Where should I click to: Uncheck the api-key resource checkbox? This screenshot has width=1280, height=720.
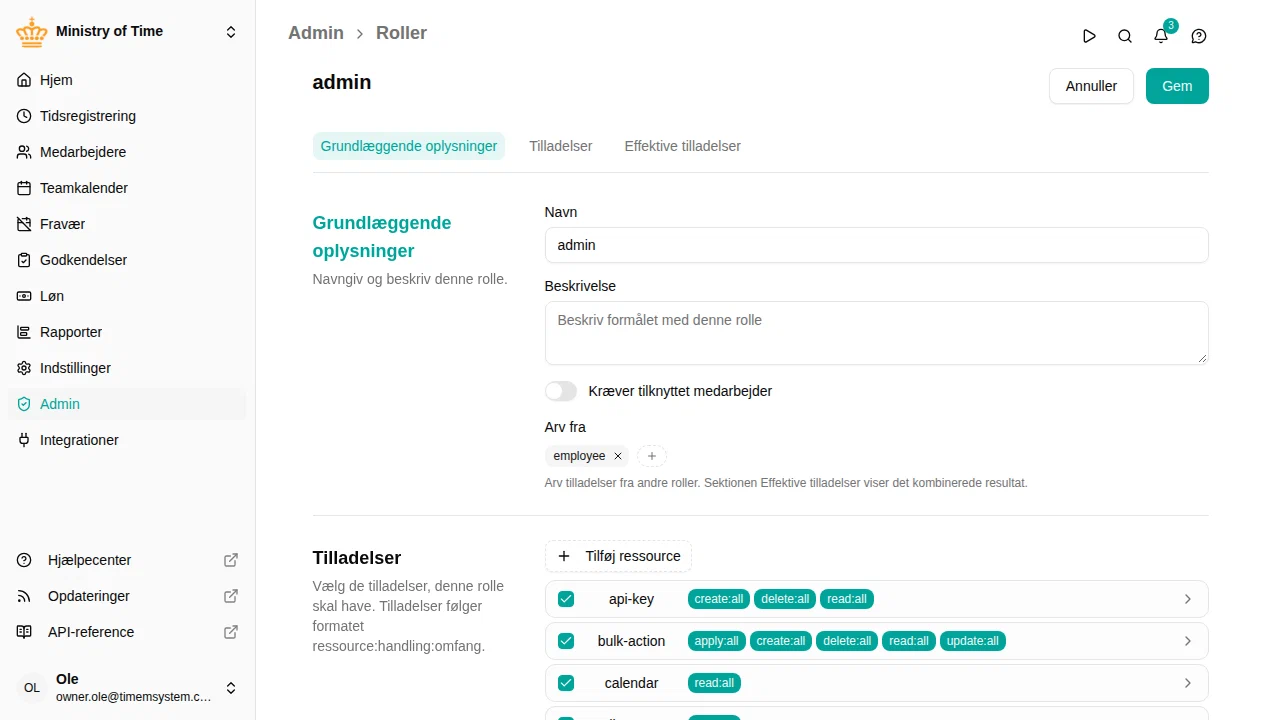pyautogui.click(x=566, y=599)
